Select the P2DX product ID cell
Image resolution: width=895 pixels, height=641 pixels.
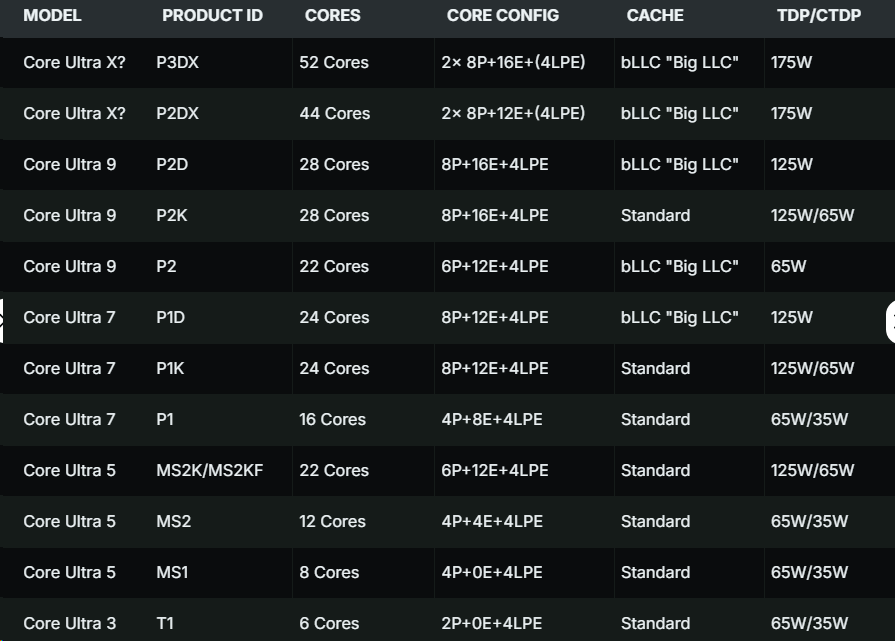click(178, 113)
